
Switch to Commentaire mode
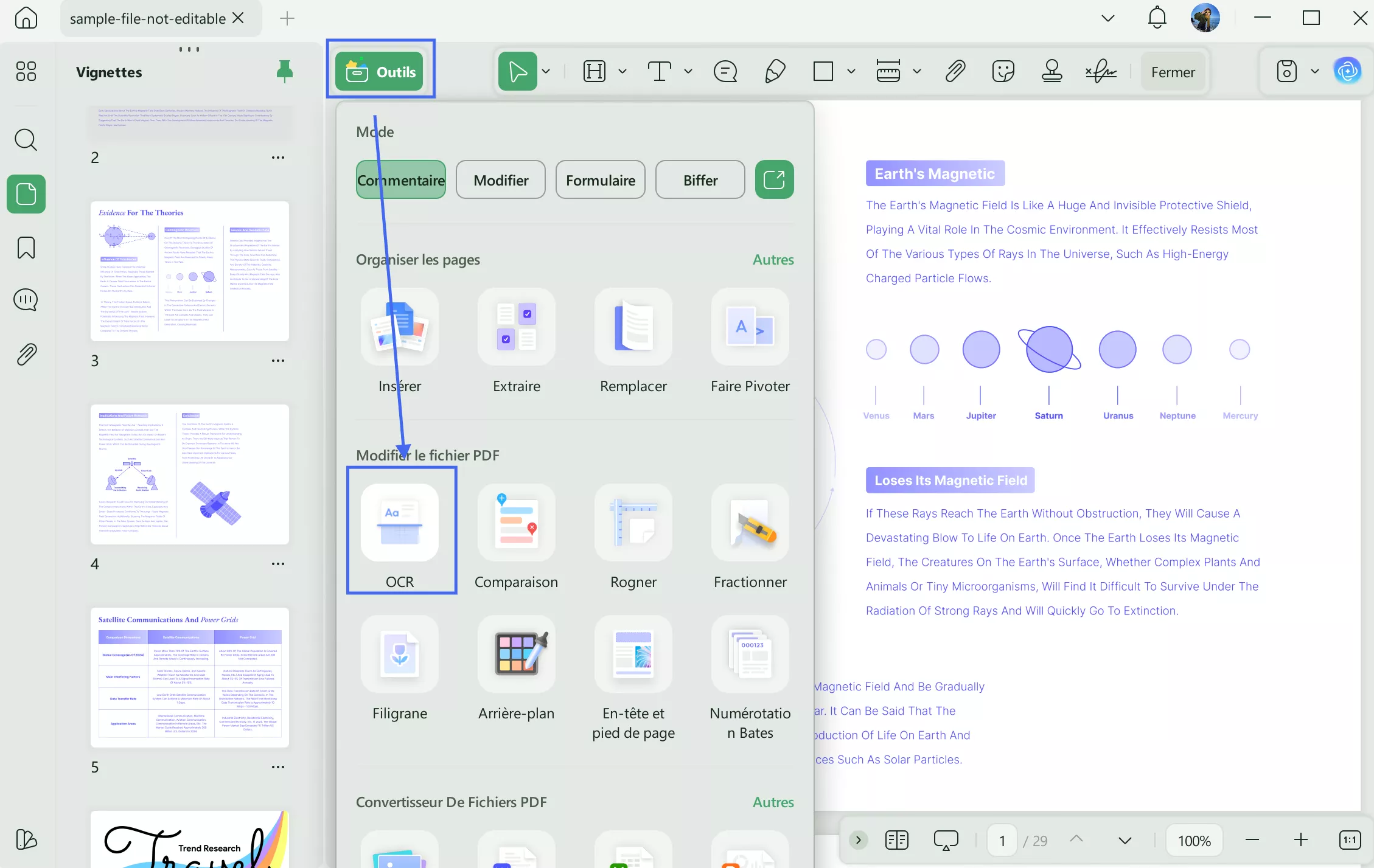pyautogui.click(x=400, y=179)
